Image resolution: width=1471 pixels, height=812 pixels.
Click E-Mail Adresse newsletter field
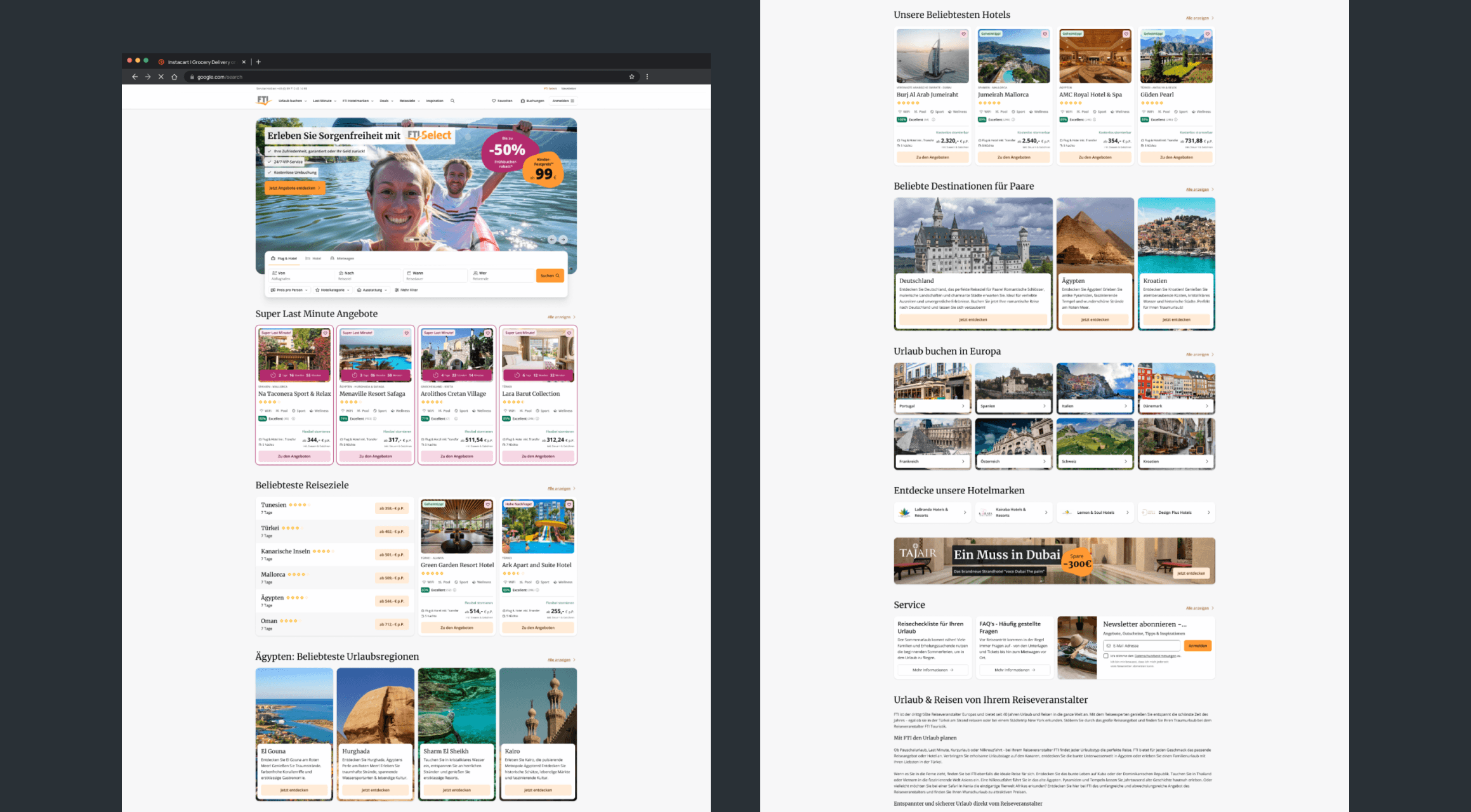(1142, 646)
